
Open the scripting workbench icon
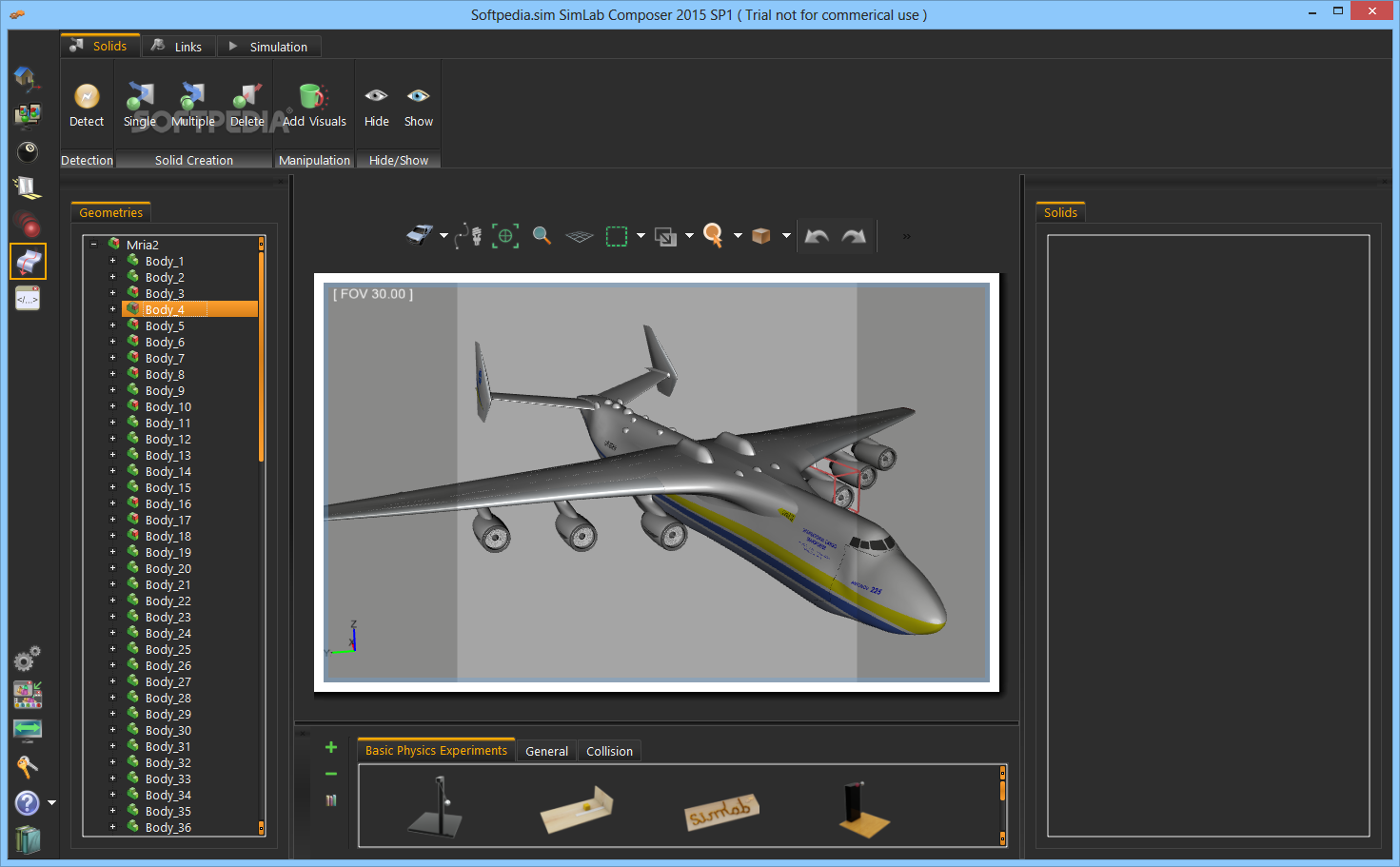[x=28, y=299]
